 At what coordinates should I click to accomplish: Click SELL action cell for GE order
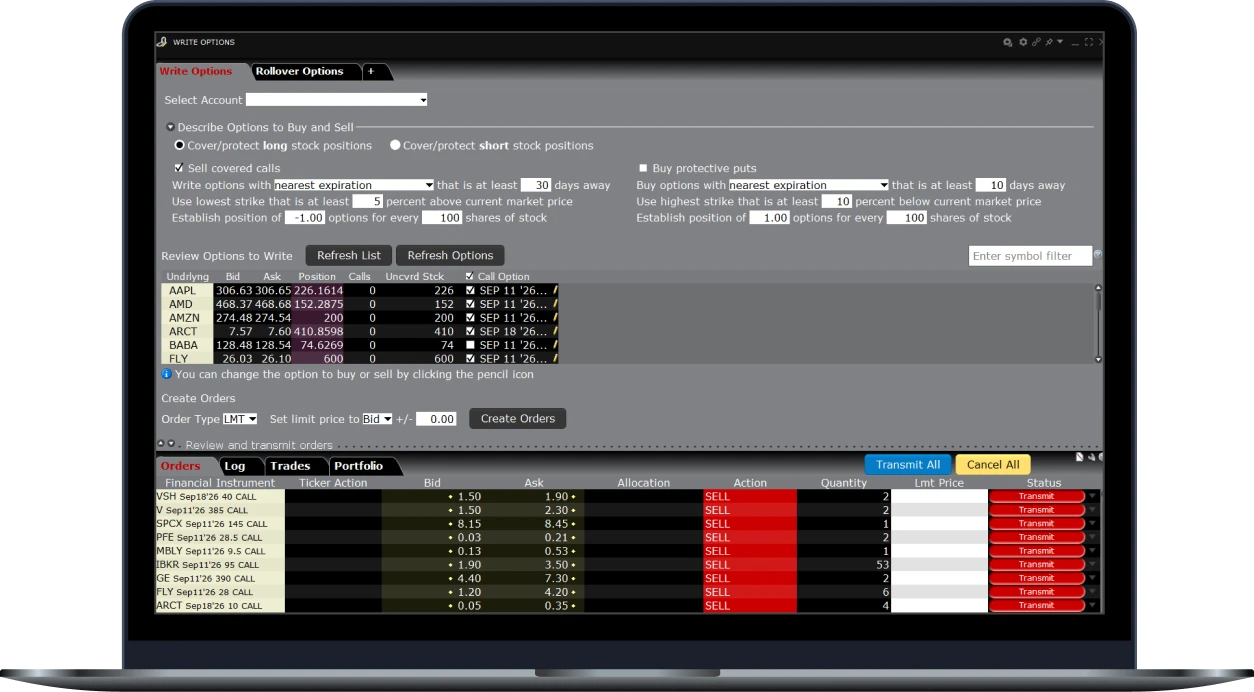click(x=750, y=578)
